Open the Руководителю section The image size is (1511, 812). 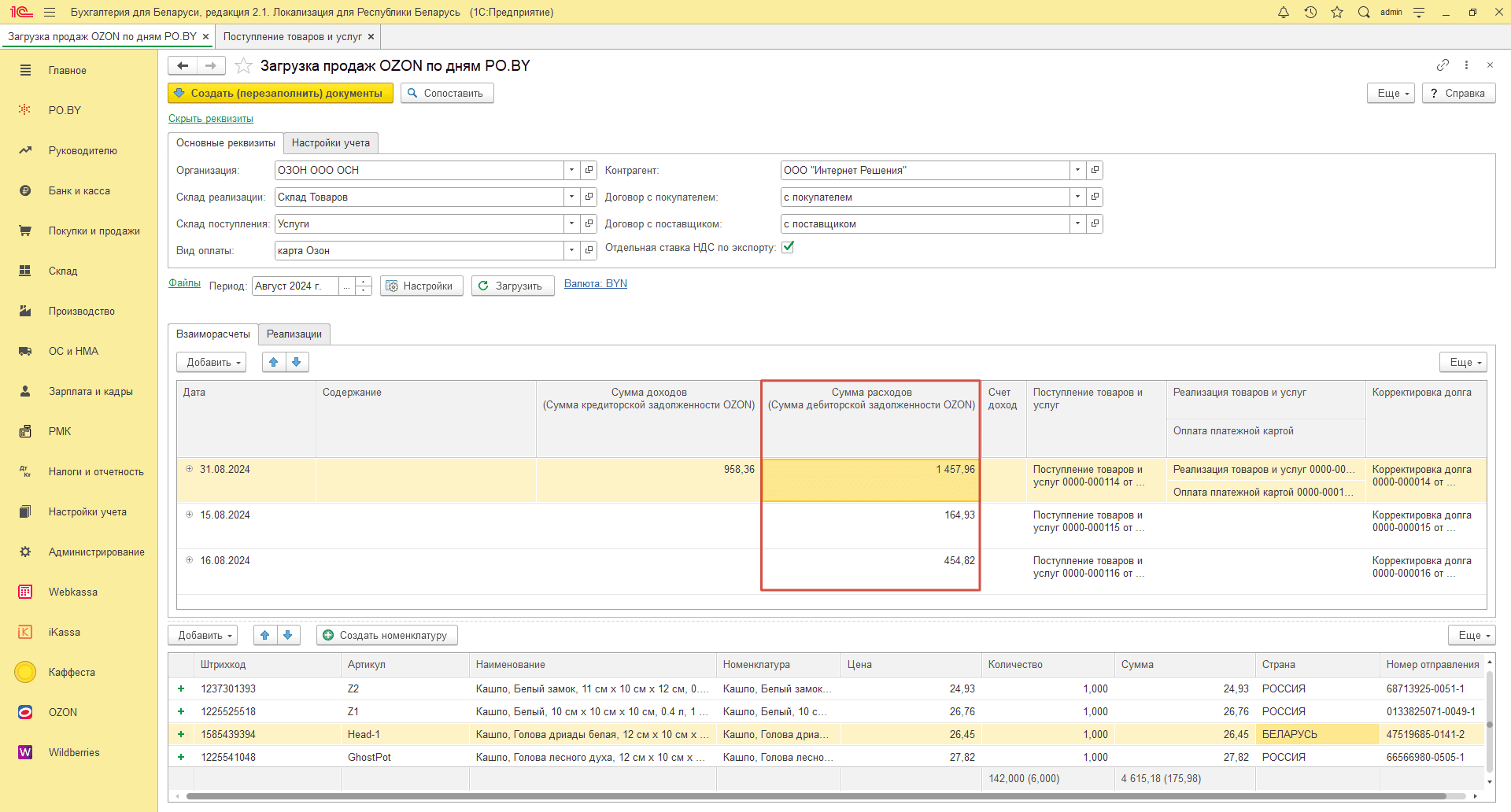pyautogui.click(x=79, y=150)
